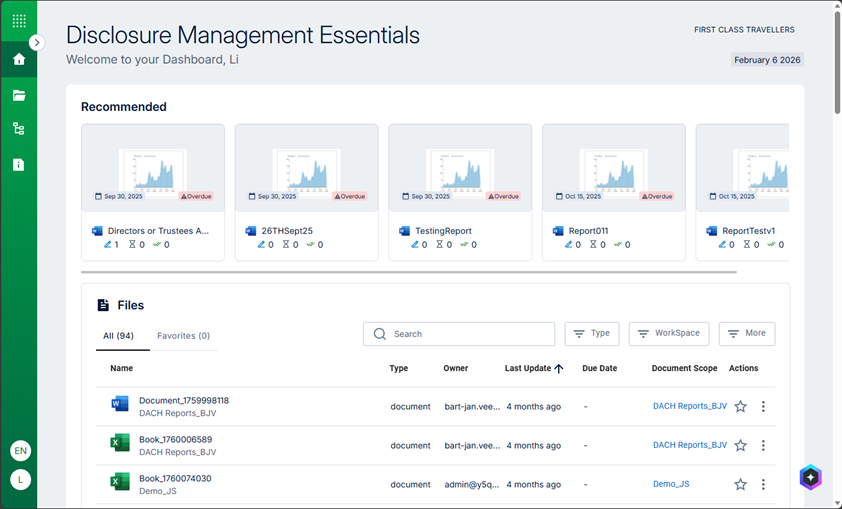Click the Word icon of Document_1759998118
The width and height of the screenshot is (842, 509).
[120, 404]
